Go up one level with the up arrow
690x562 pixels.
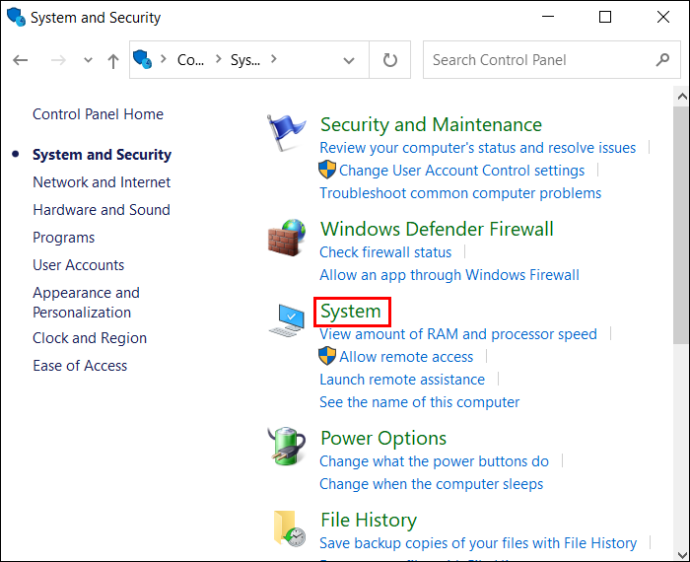point(113,61)
